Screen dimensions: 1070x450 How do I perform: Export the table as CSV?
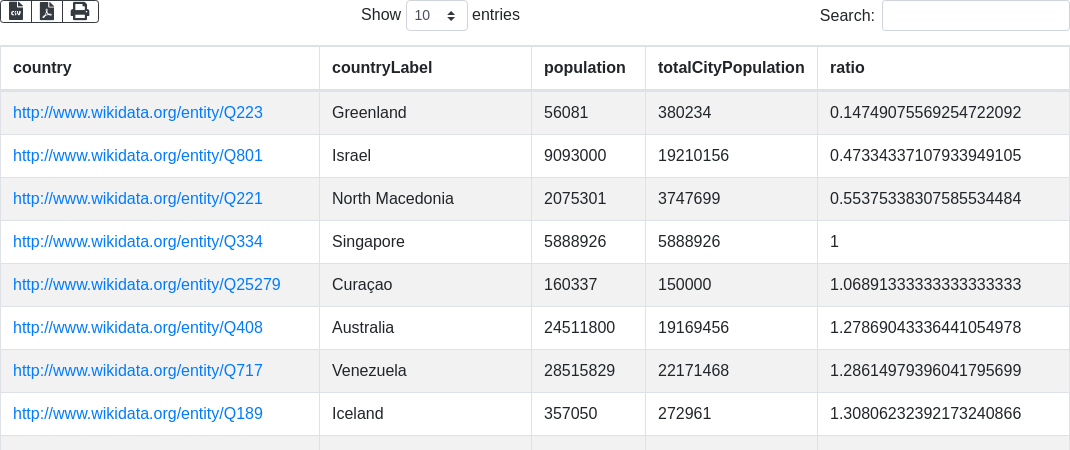coord(16,11)
